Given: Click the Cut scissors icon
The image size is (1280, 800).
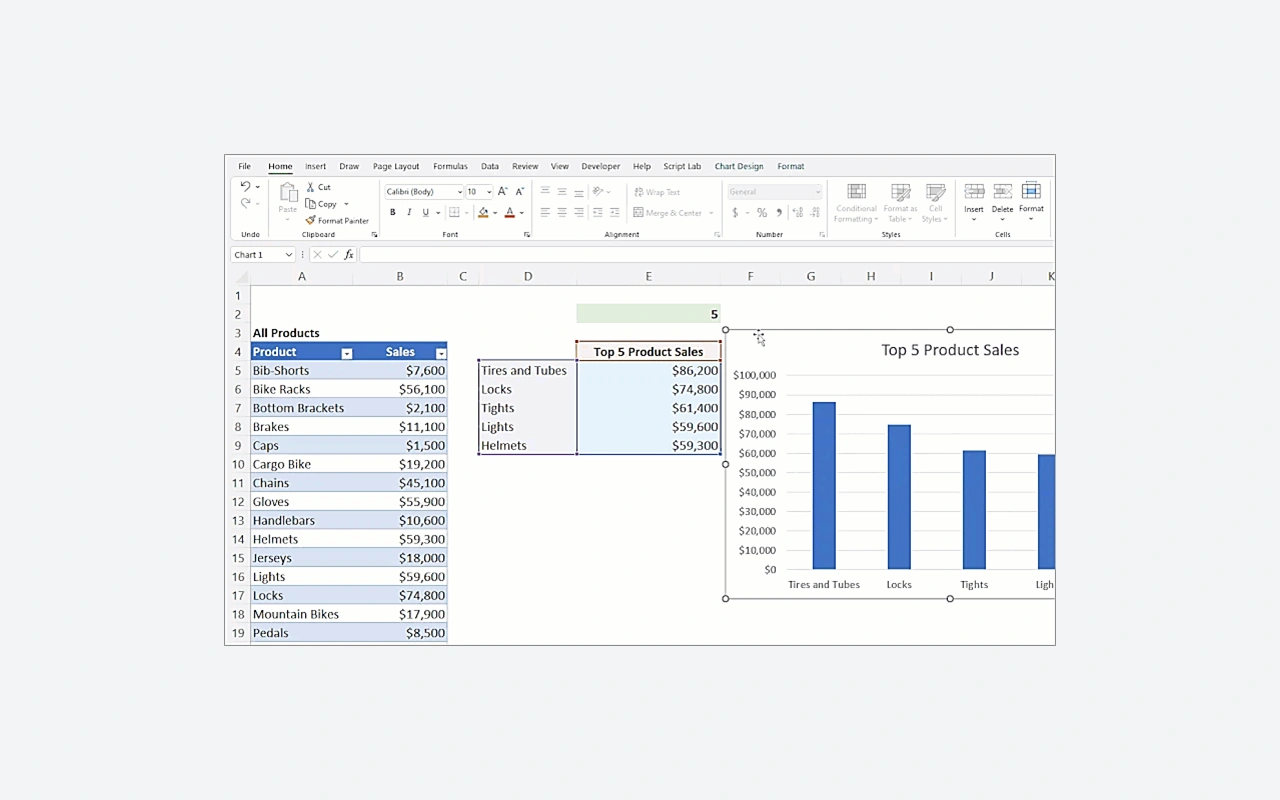Looking at the screenshot, I should point(311,187).
